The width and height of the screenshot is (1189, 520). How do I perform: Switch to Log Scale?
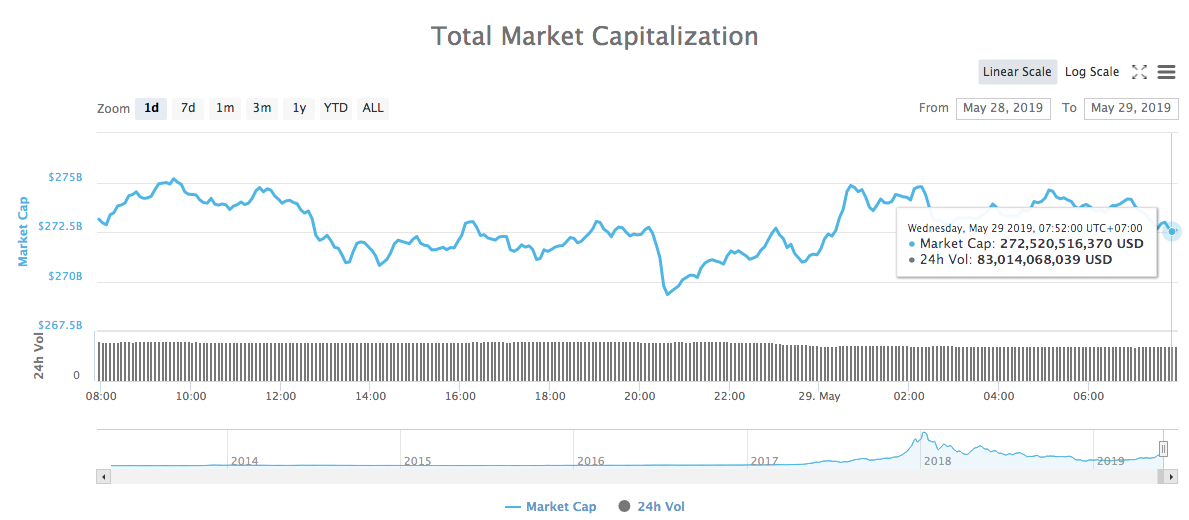1092,72
